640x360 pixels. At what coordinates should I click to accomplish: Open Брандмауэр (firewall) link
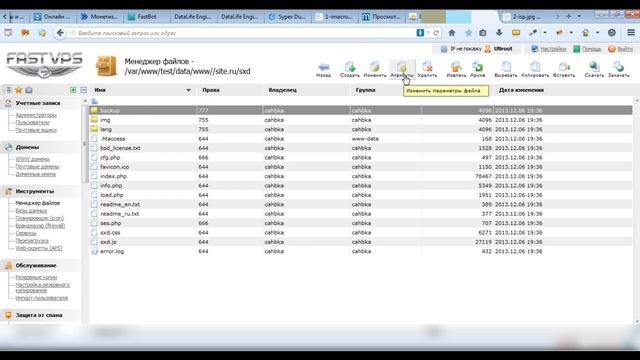(x=40, y=226)
